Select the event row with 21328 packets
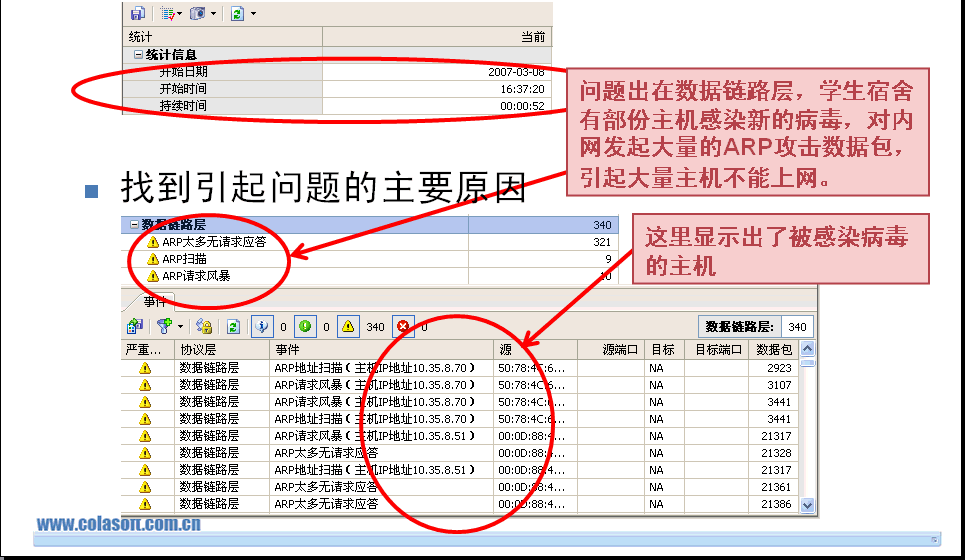965x560 pixels. (460, 453)
